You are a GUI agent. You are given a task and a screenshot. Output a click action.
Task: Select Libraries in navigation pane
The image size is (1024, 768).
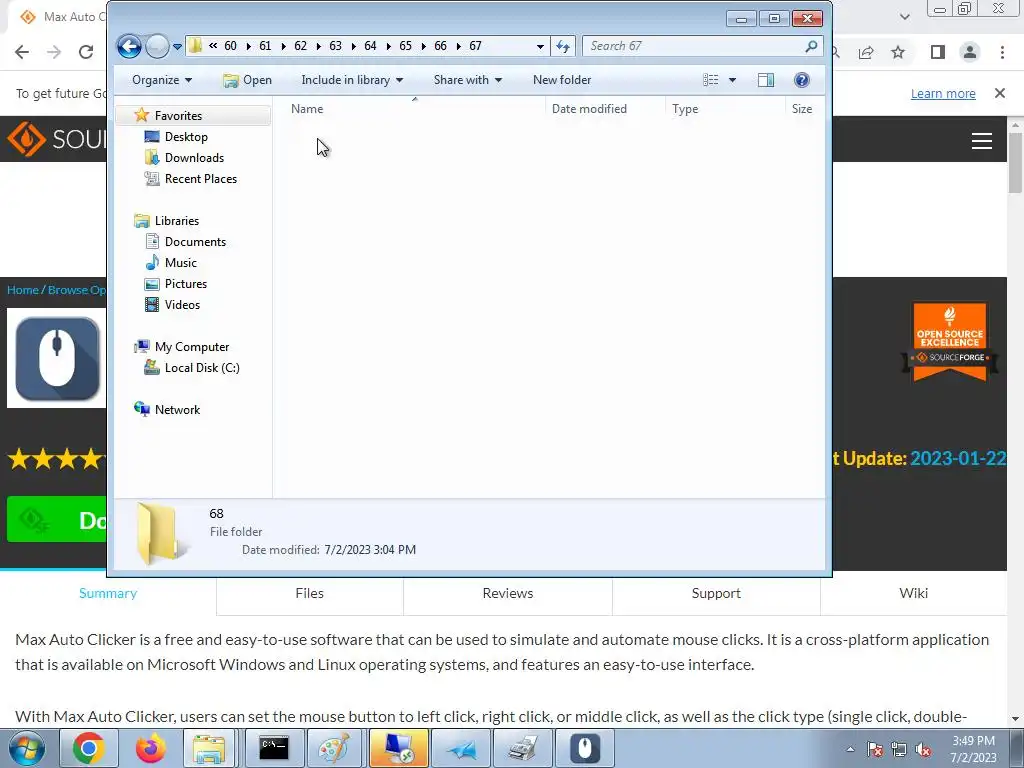click(176, 221)
